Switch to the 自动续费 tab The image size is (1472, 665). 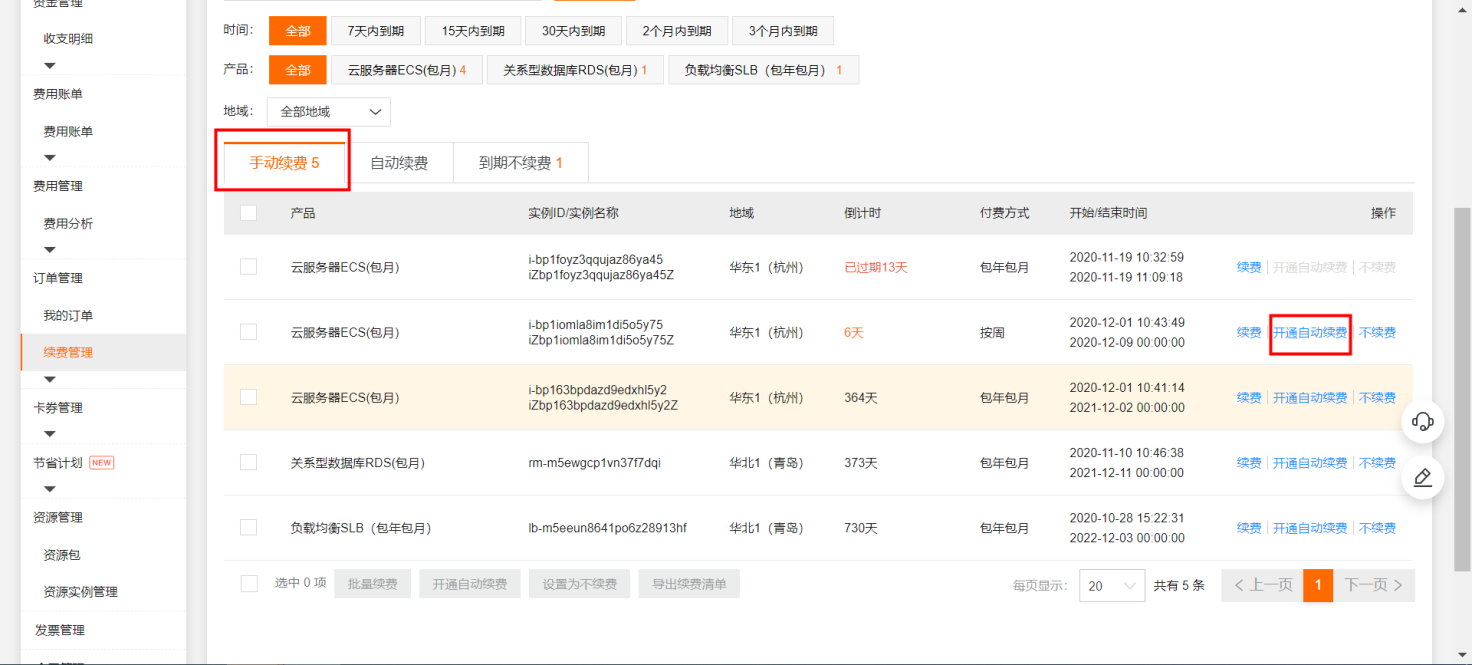399,163
